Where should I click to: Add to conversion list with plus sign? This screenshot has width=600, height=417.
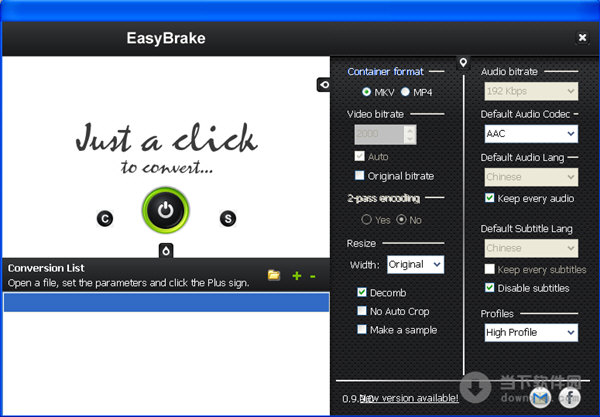click(297, 276)
